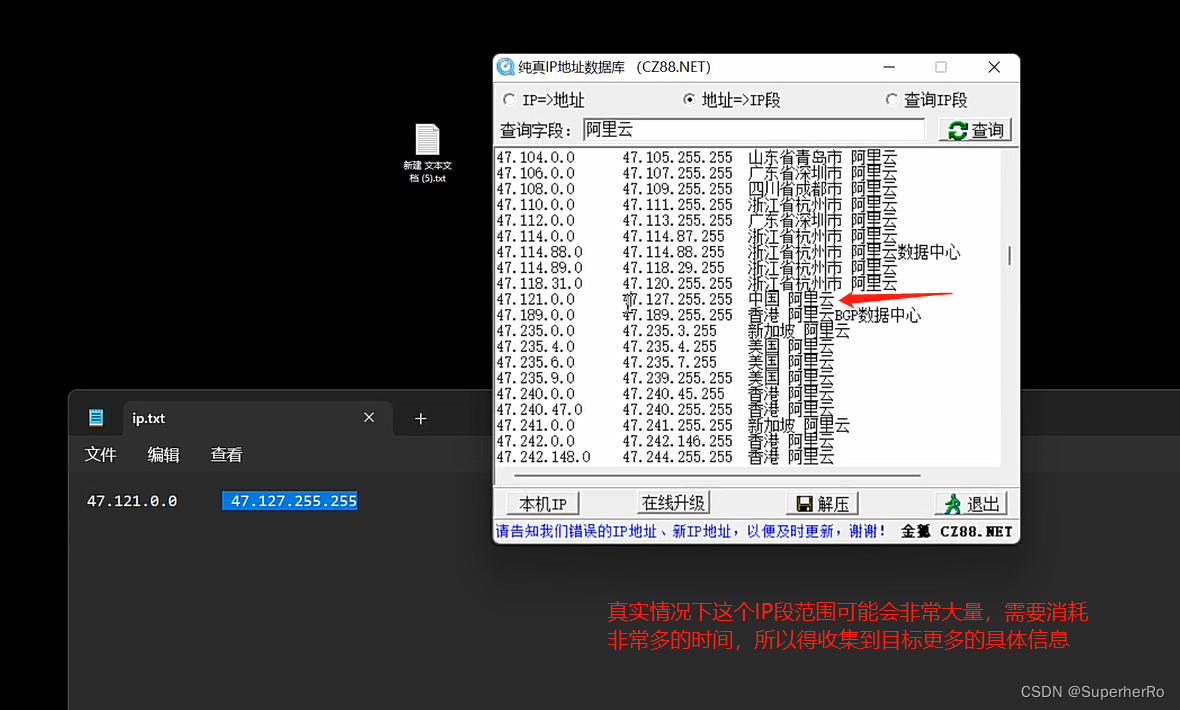Click the Notepad document icon beside ip.txt tab

click(96, 417)
